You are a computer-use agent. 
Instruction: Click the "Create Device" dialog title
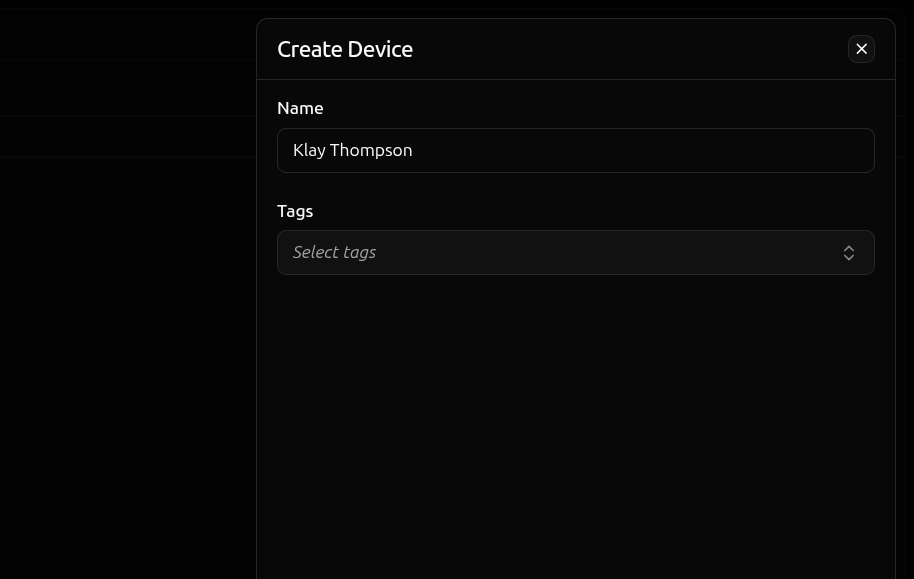click(x=345, y=49)
